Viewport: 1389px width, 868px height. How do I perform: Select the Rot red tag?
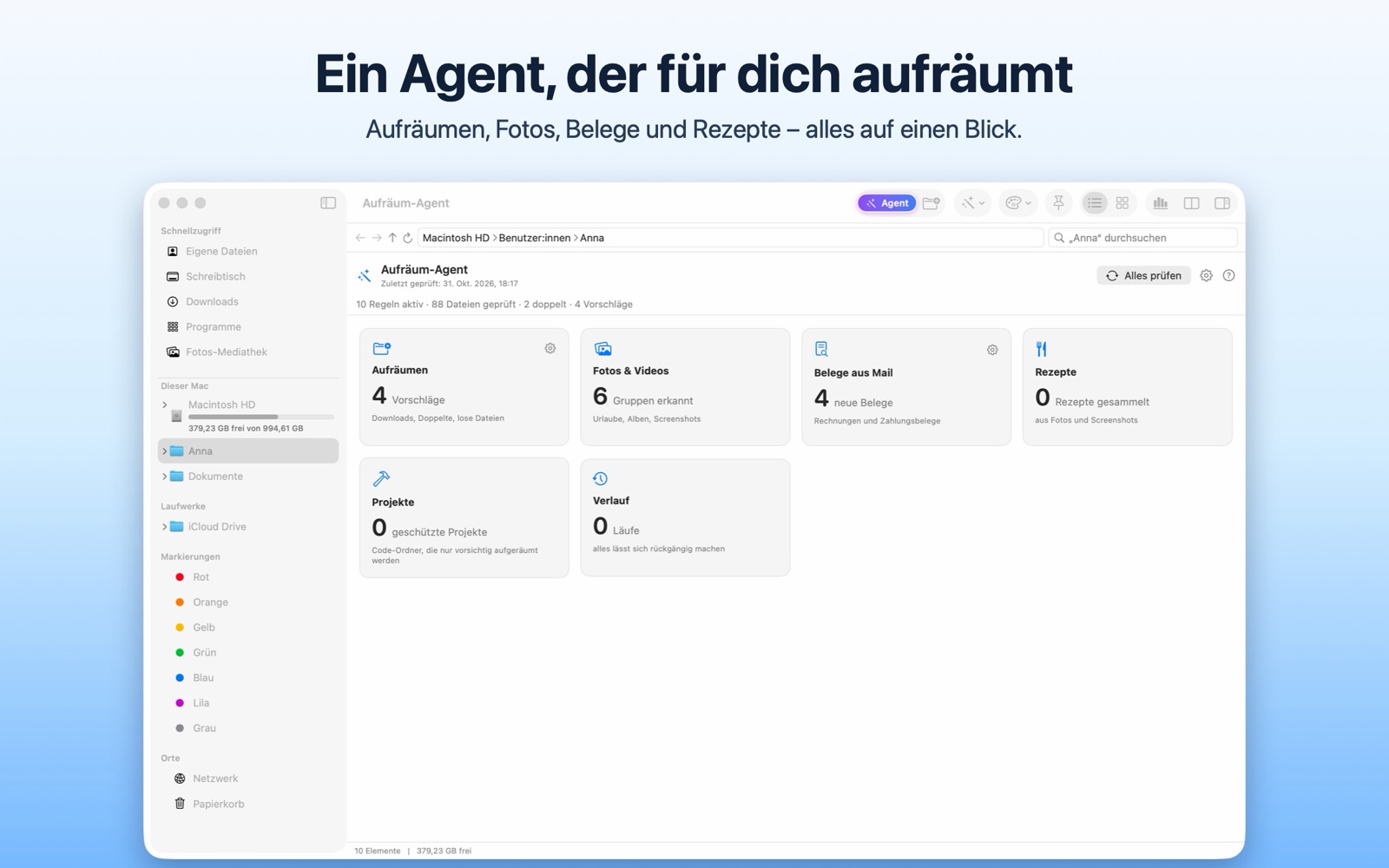(248, 577)
